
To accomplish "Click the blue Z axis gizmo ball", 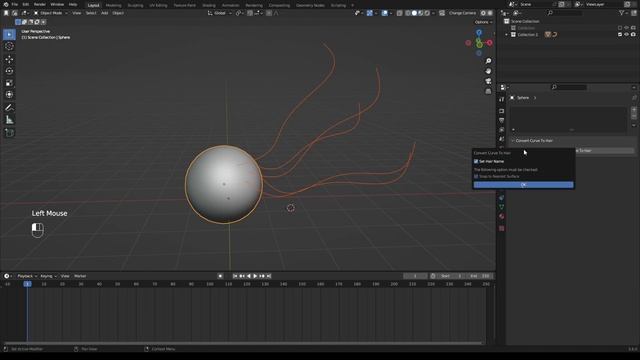I will pyautogui.click(x=479, y=32).
